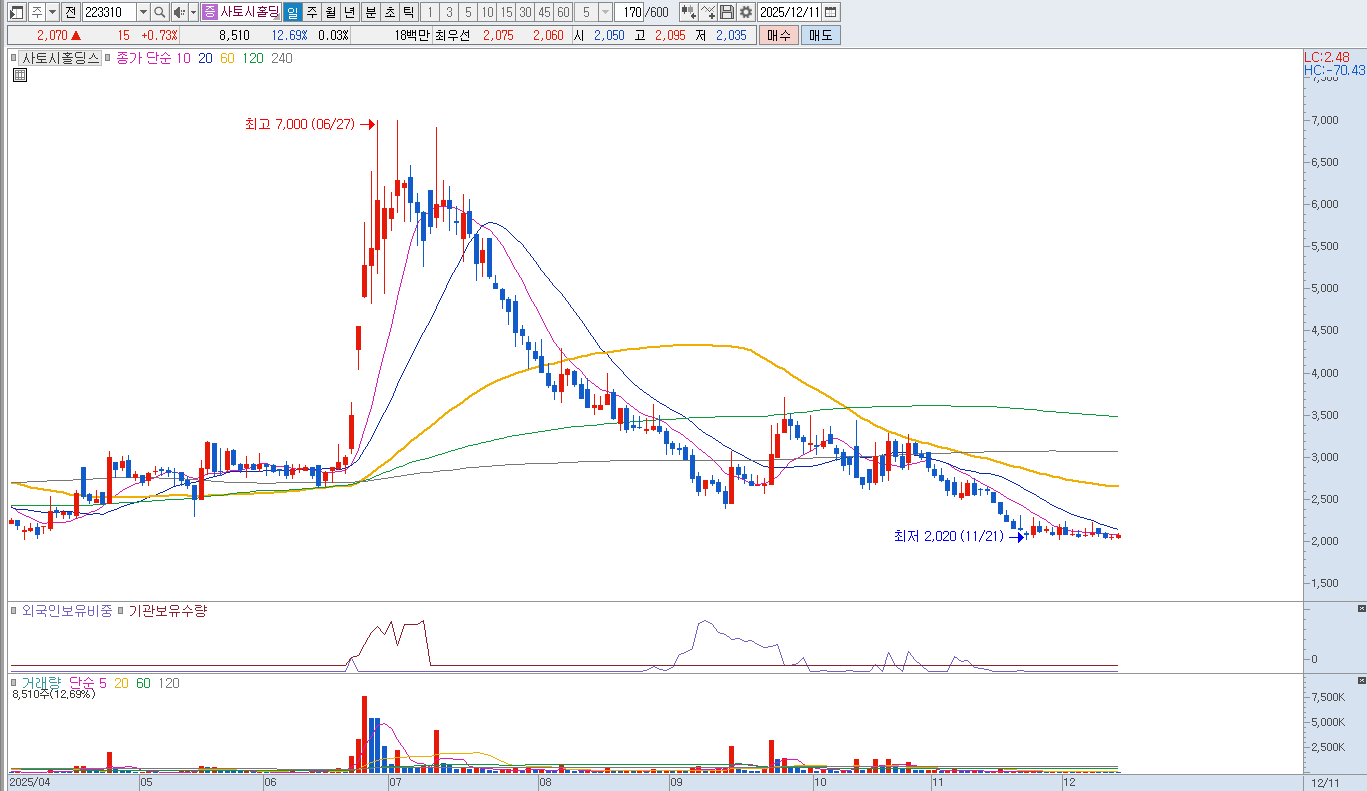Click the data grid icon below stock name
Viewport: 1367px width, 791px height.
tap(19, 75)
